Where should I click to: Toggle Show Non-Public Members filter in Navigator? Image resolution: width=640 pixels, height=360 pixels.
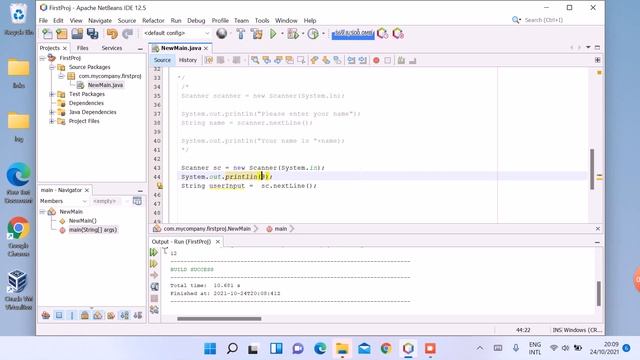pyautogui.click(x=85, y=315)
